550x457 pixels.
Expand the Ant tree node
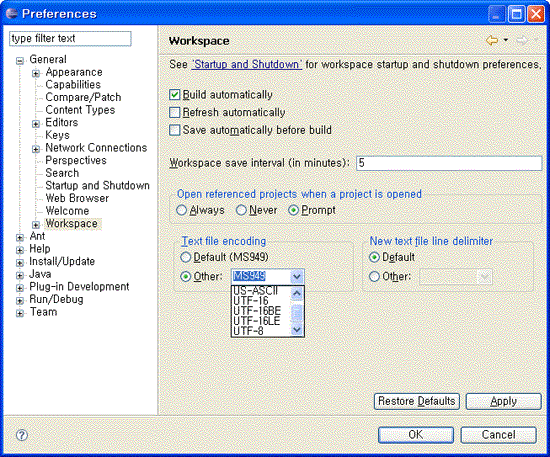[20, 237]
